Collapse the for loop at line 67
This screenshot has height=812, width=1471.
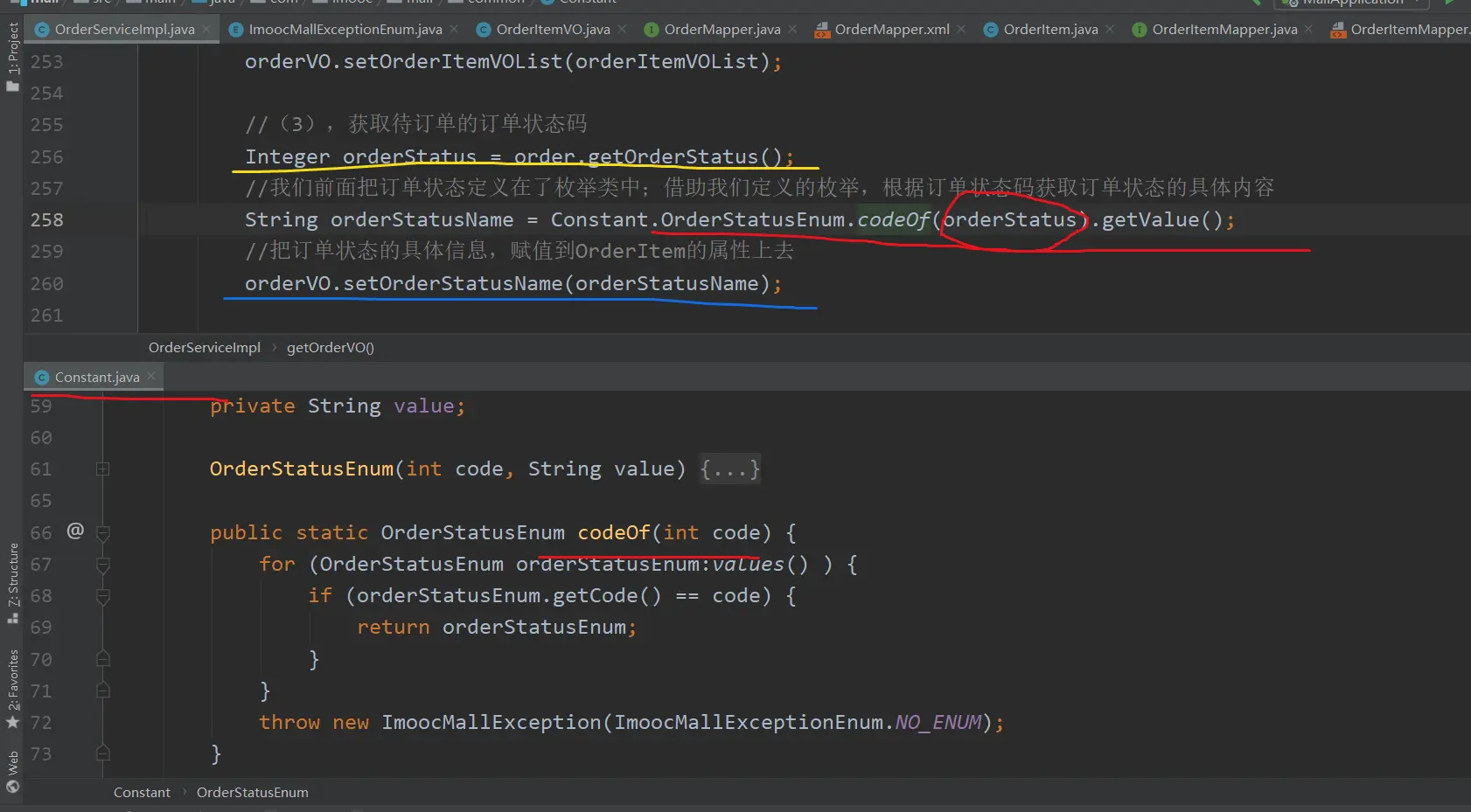(102, 565)
